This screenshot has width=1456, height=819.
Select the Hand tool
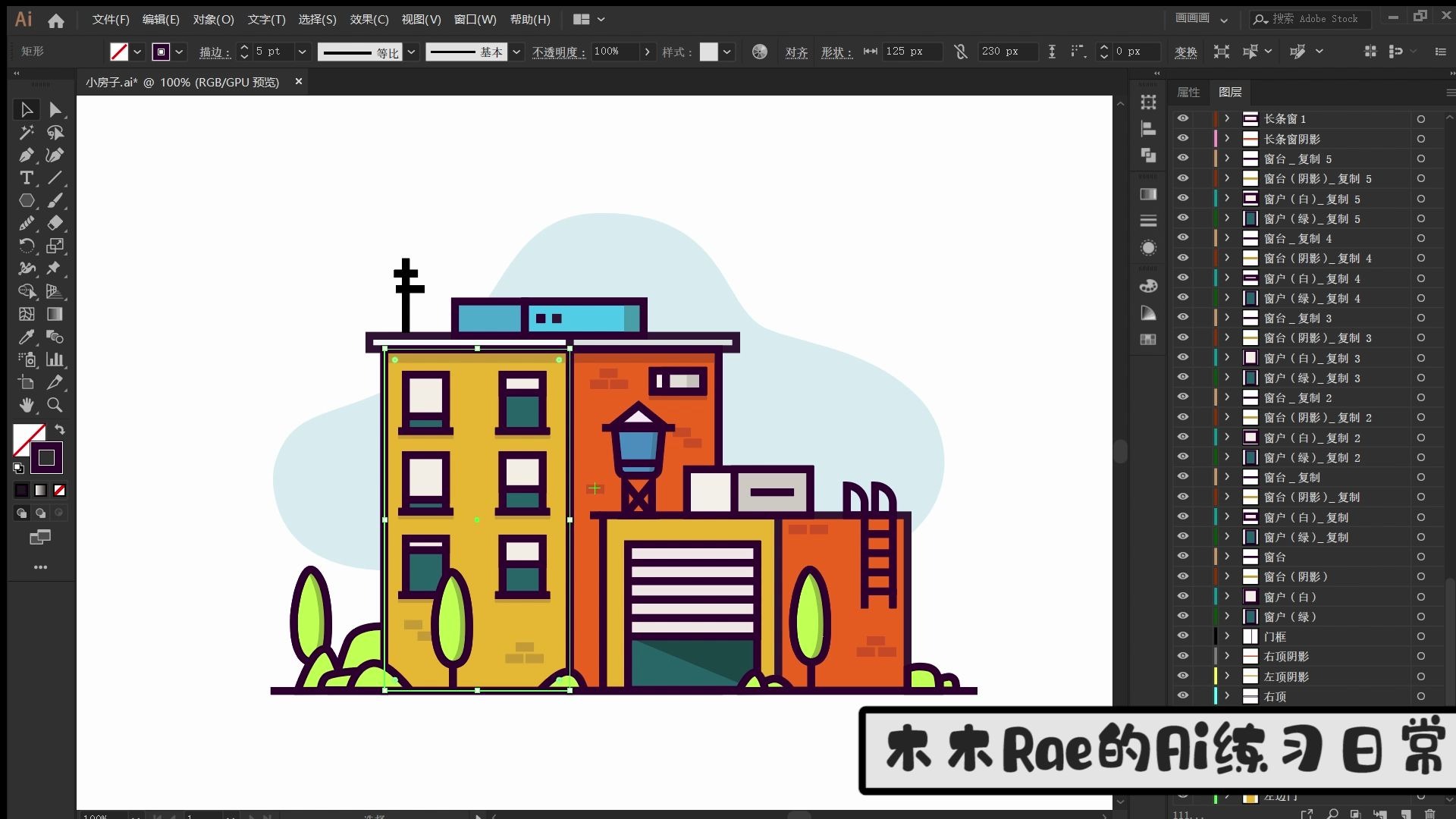coord(26,404)
